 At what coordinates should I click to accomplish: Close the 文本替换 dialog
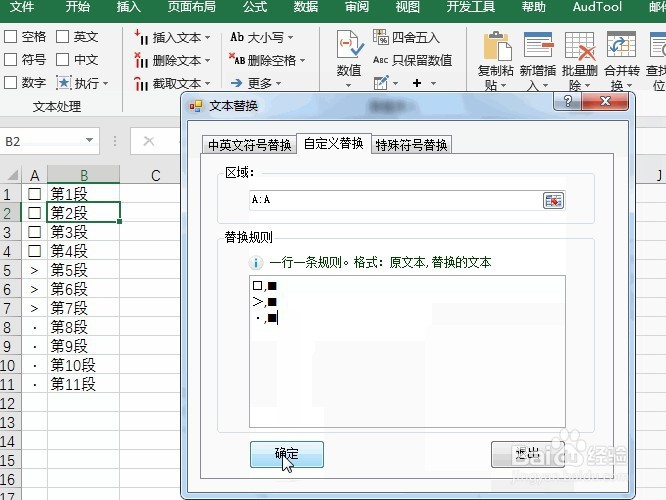point(605,101)
